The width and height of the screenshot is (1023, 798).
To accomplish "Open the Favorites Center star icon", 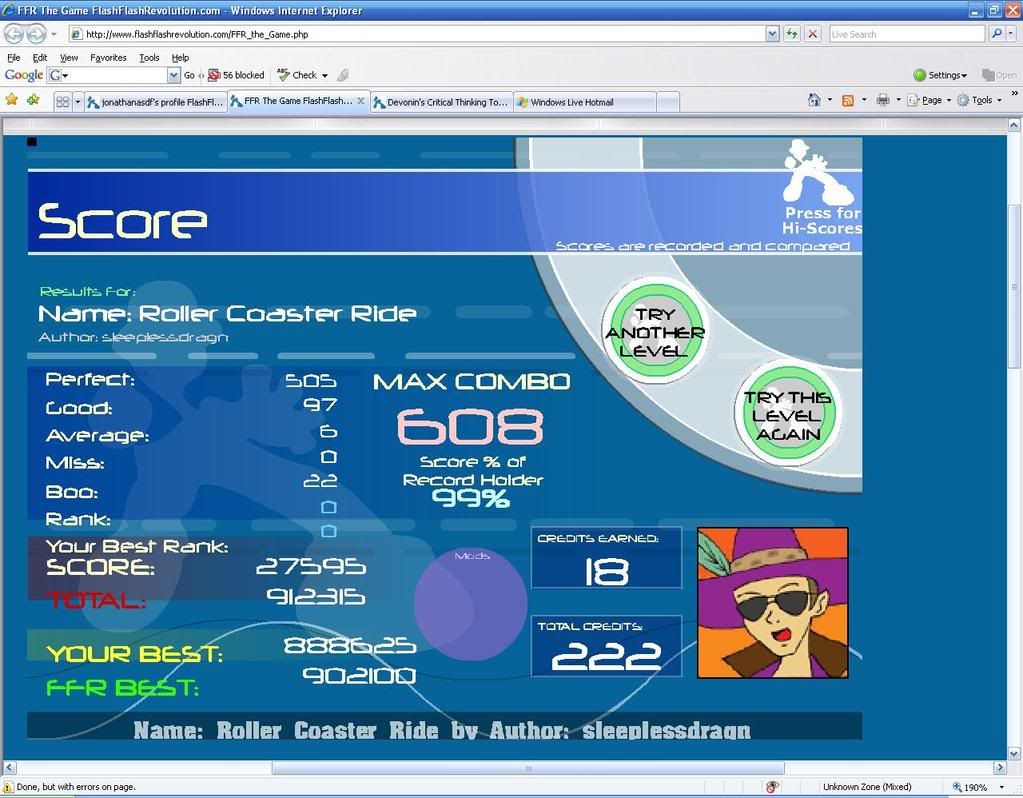I will 12,101.
